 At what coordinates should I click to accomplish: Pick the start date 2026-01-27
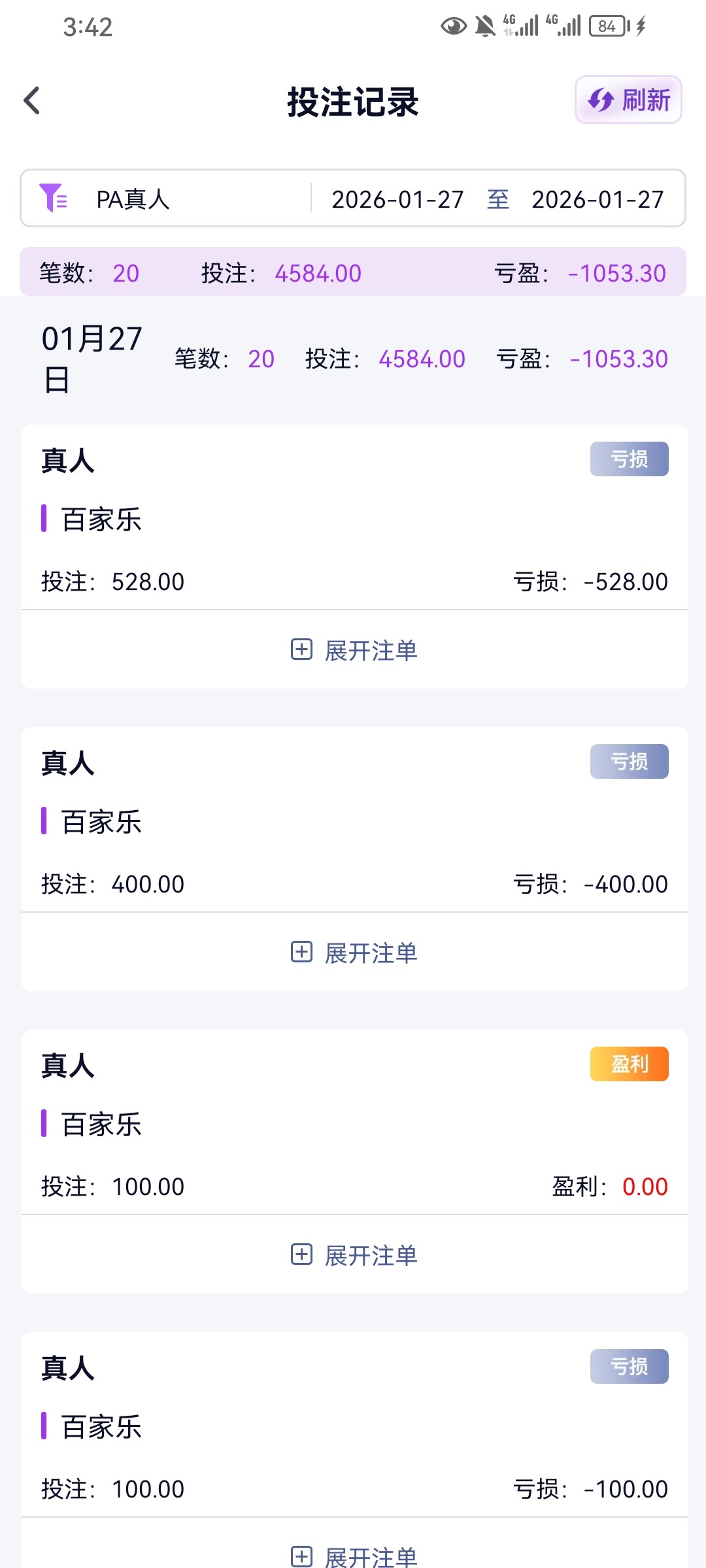[x=397, y=199]
